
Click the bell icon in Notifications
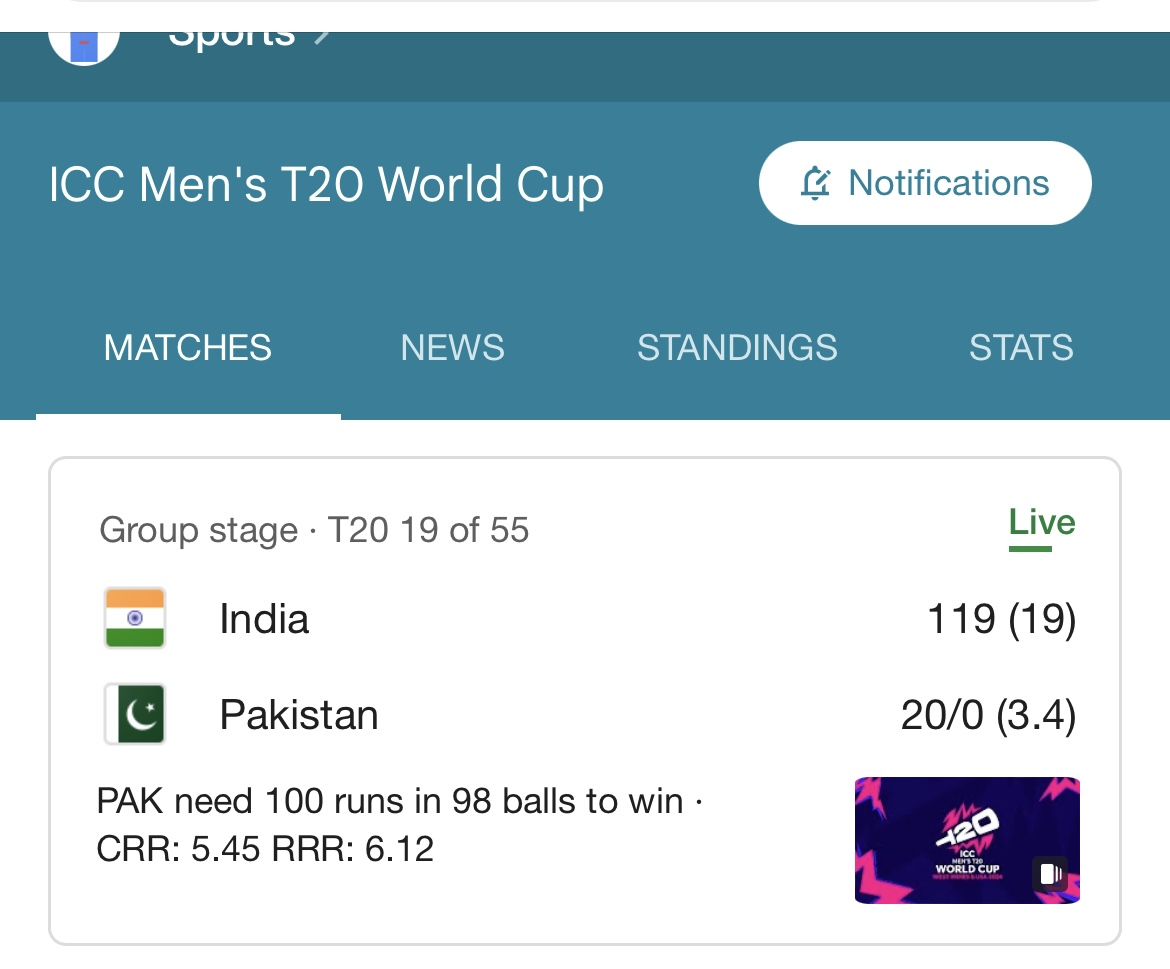tap(816, 183)
